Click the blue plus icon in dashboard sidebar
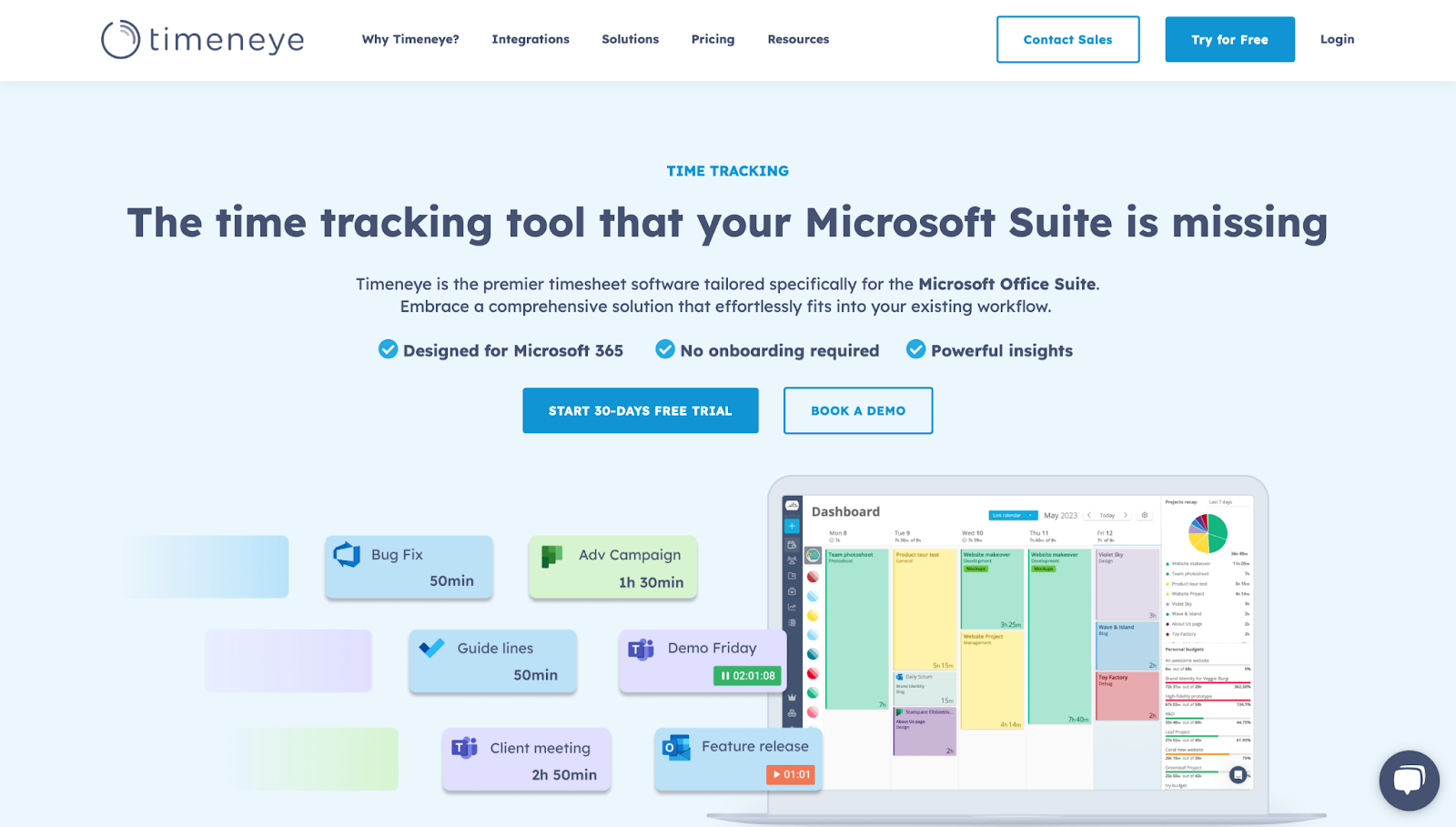 pyautogui.click(x=792, y=526)
